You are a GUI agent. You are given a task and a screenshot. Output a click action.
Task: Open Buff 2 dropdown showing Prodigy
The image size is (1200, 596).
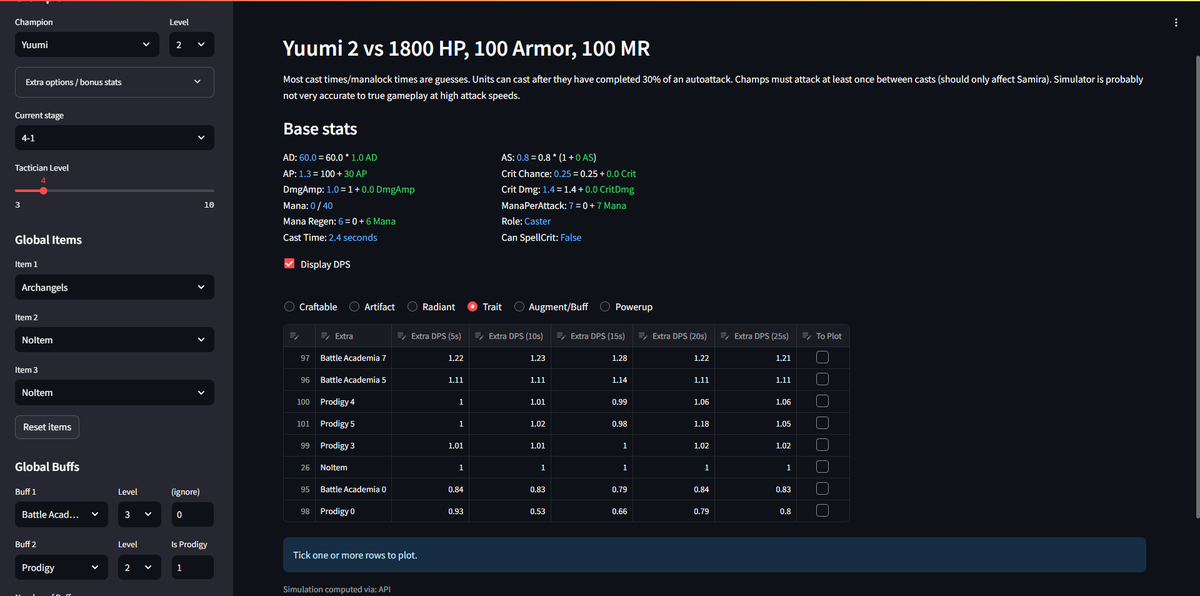tap(61, 568)
